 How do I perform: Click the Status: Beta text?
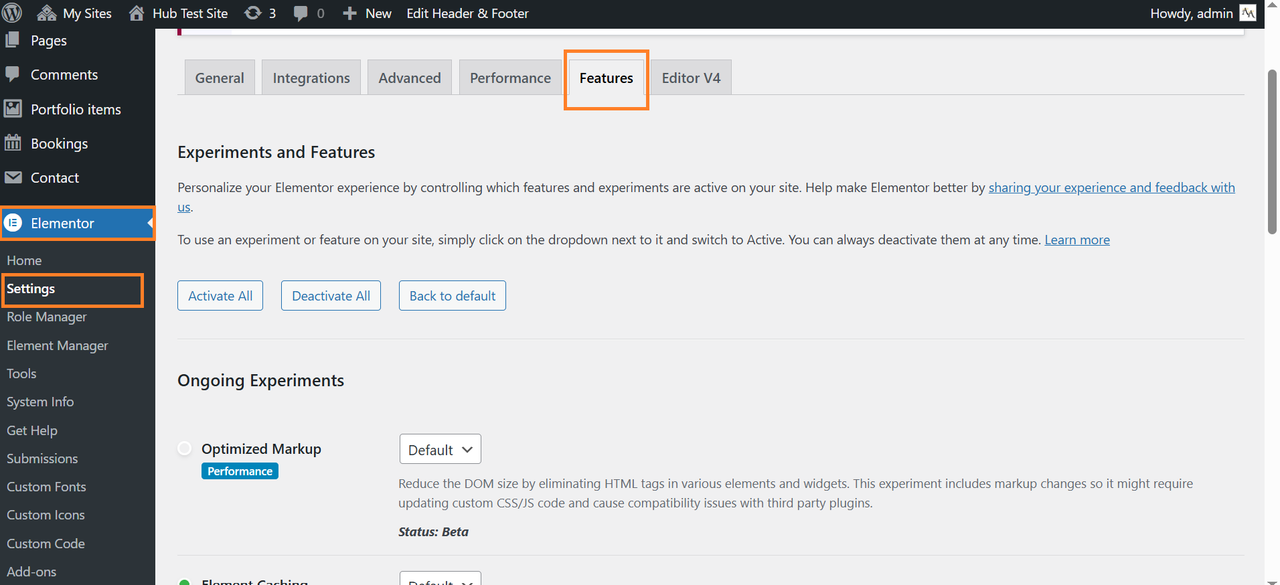(433, 531)
